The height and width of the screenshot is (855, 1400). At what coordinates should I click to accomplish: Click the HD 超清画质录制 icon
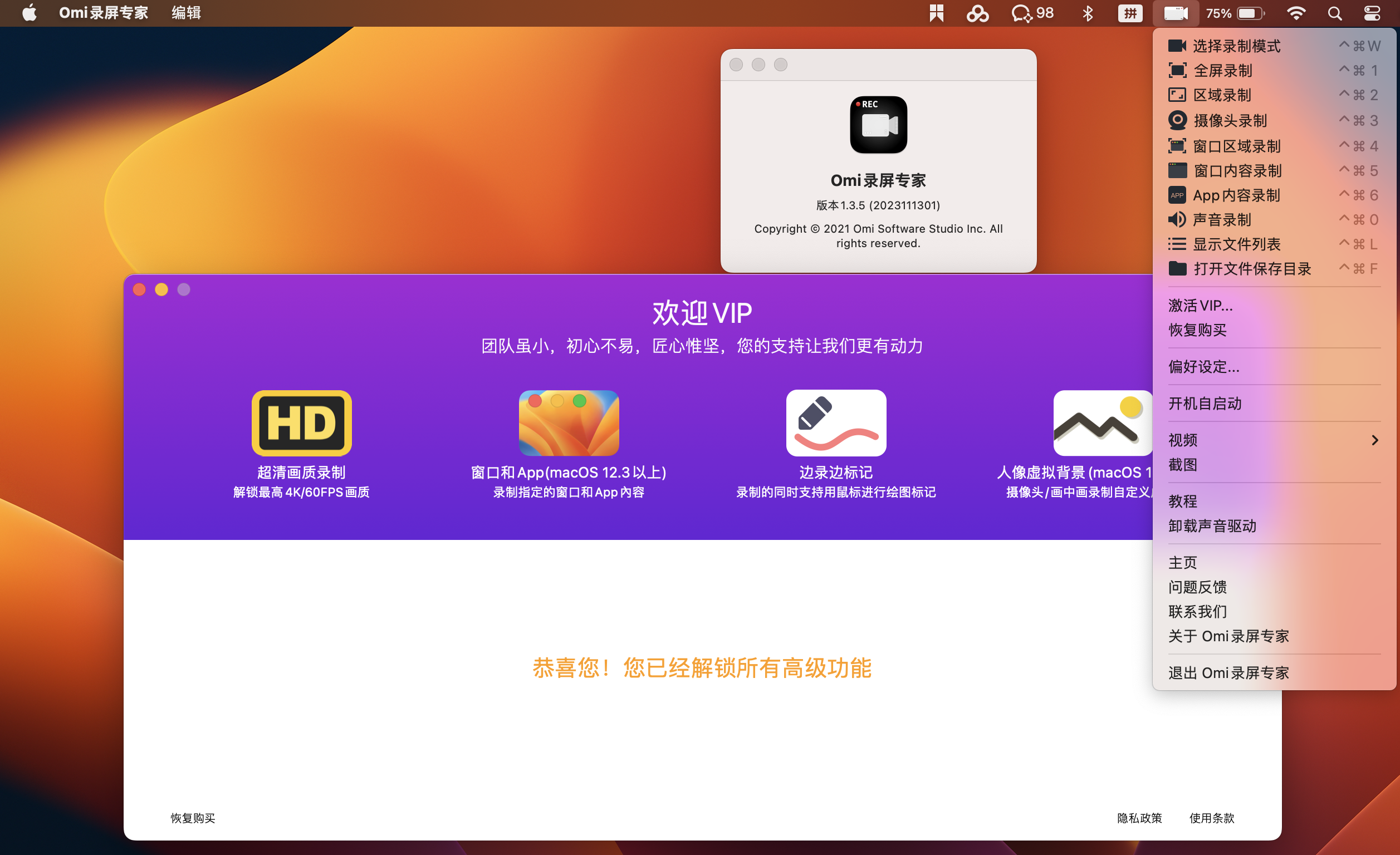click(x=302, y=423)
